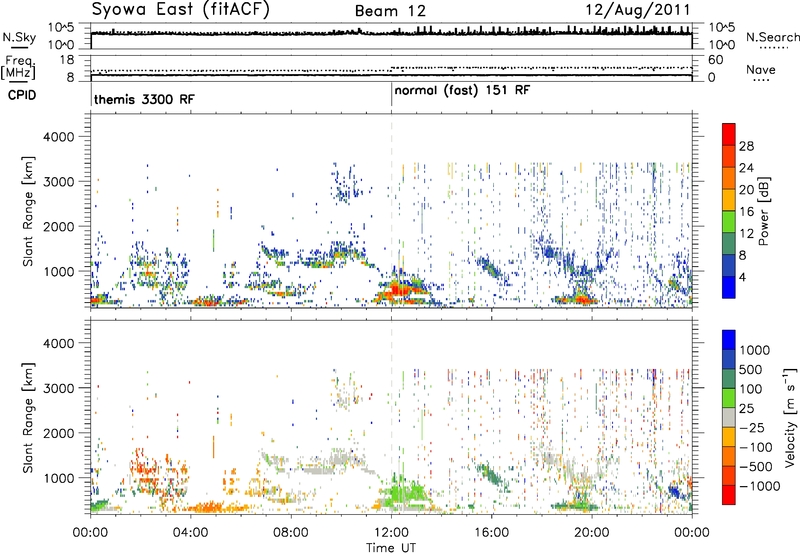Pick the blue bottom of Power colorbar

point(729,287)
